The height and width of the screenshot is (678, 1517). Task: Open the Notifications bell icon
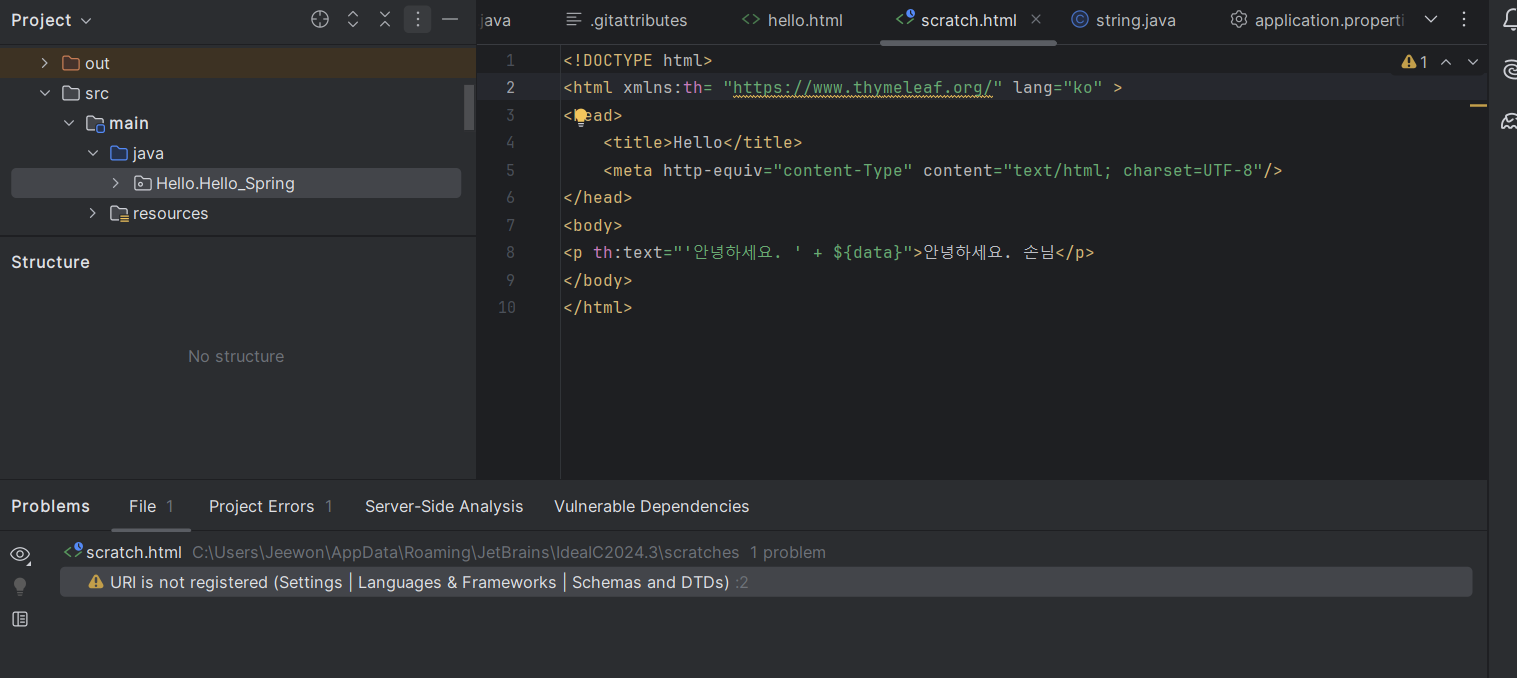point(1509,20)
